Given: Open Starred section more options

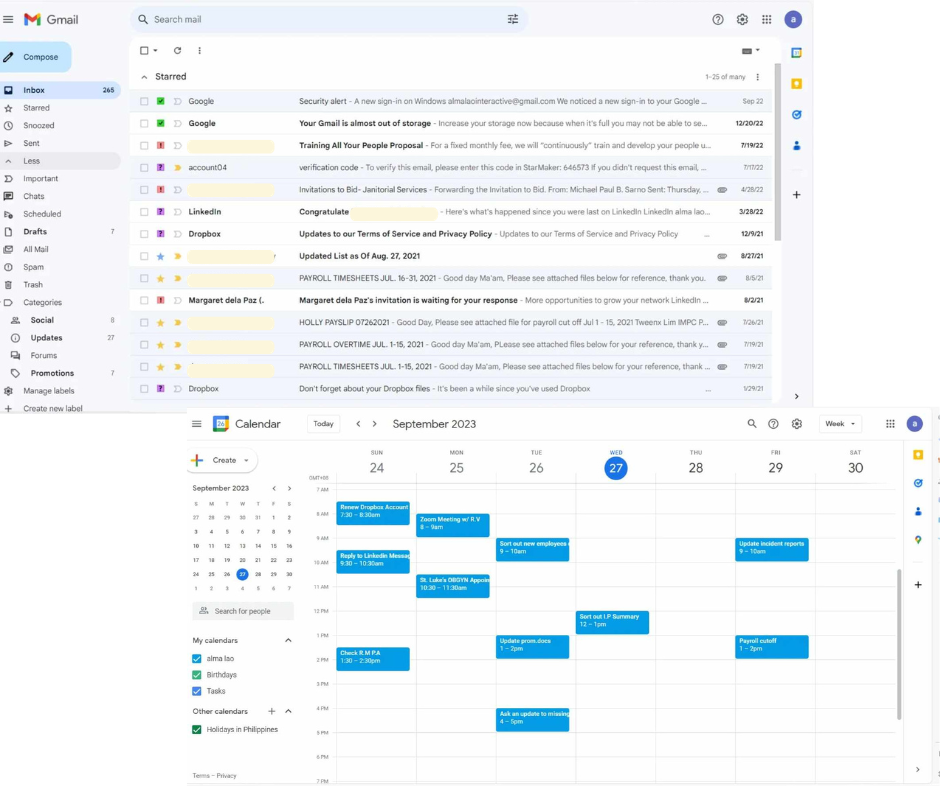Looking at the screenshot, I should [758, 77].
